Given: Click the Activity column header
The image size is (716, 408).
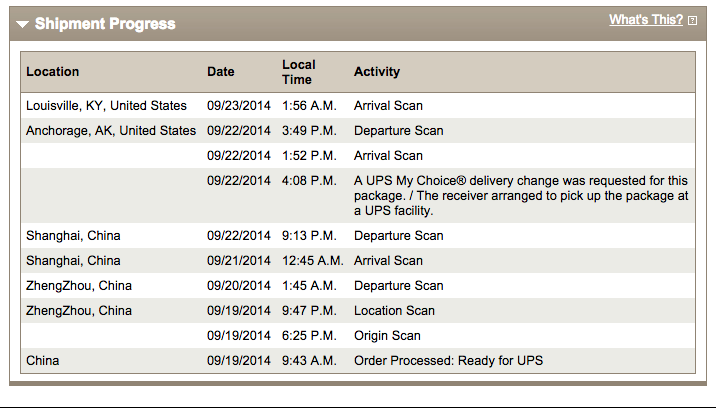Looking at the screenshot, I should [x=376, y=72].
